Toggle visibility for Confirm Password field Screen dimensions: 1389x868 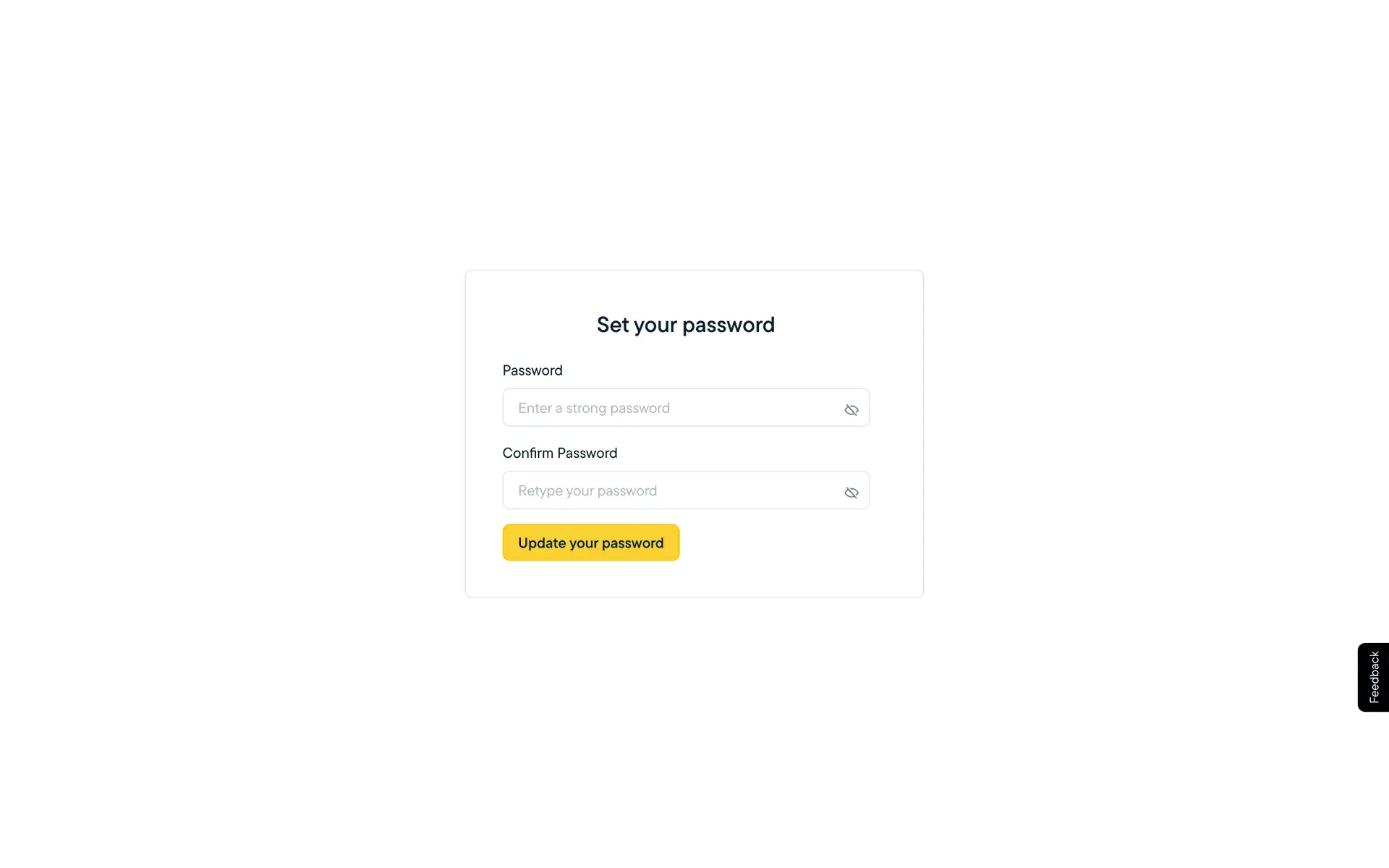pos(851,493)
